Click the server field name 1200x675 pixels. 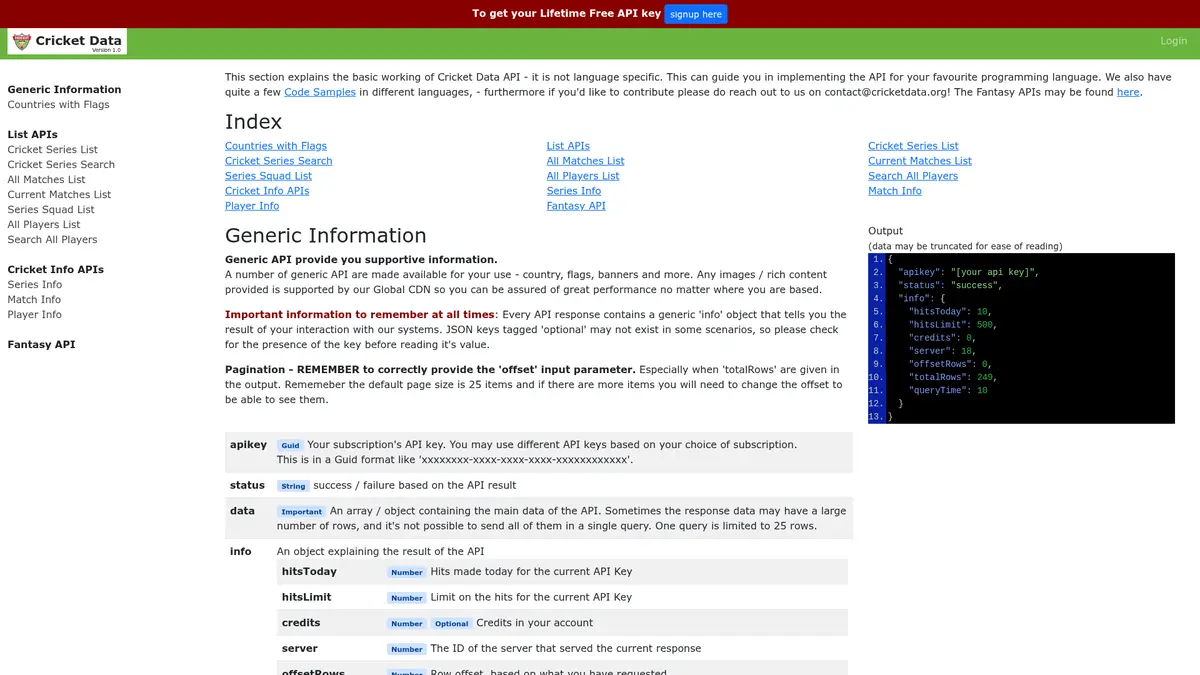300,648
